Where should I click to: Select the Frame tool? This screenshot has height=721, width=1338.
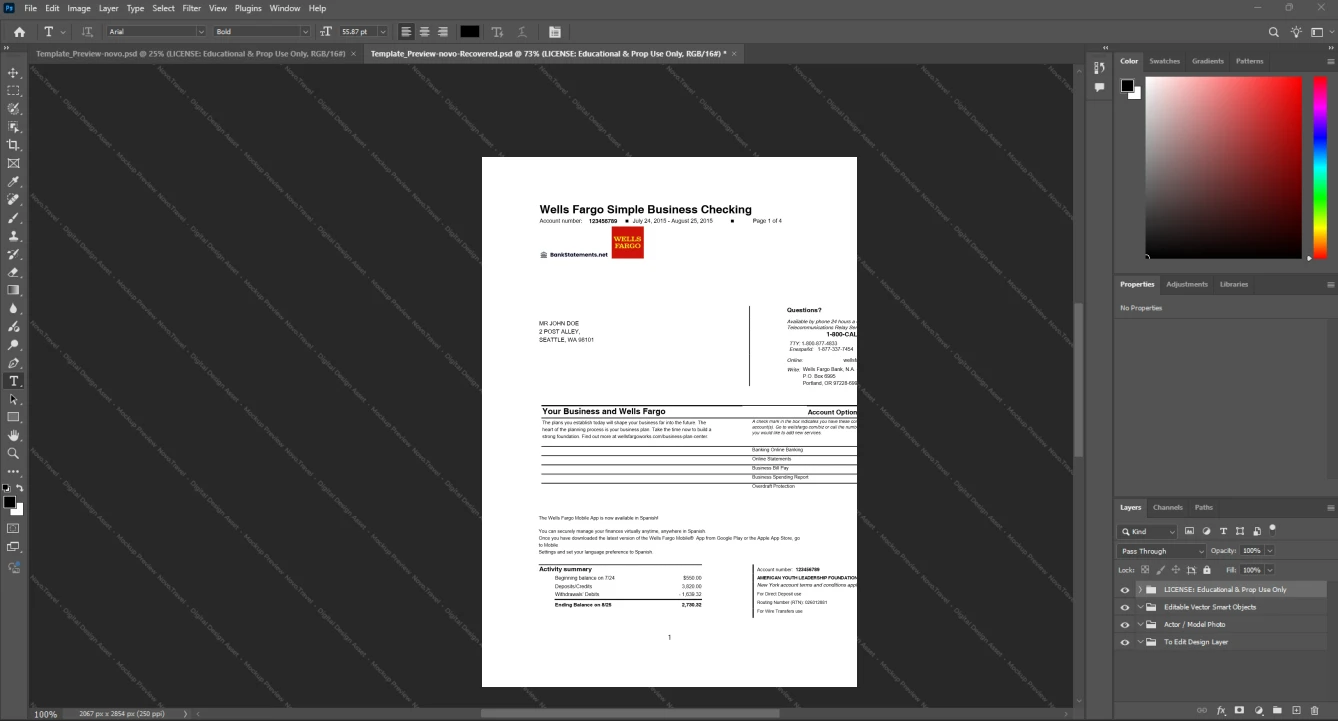(14, 163)
